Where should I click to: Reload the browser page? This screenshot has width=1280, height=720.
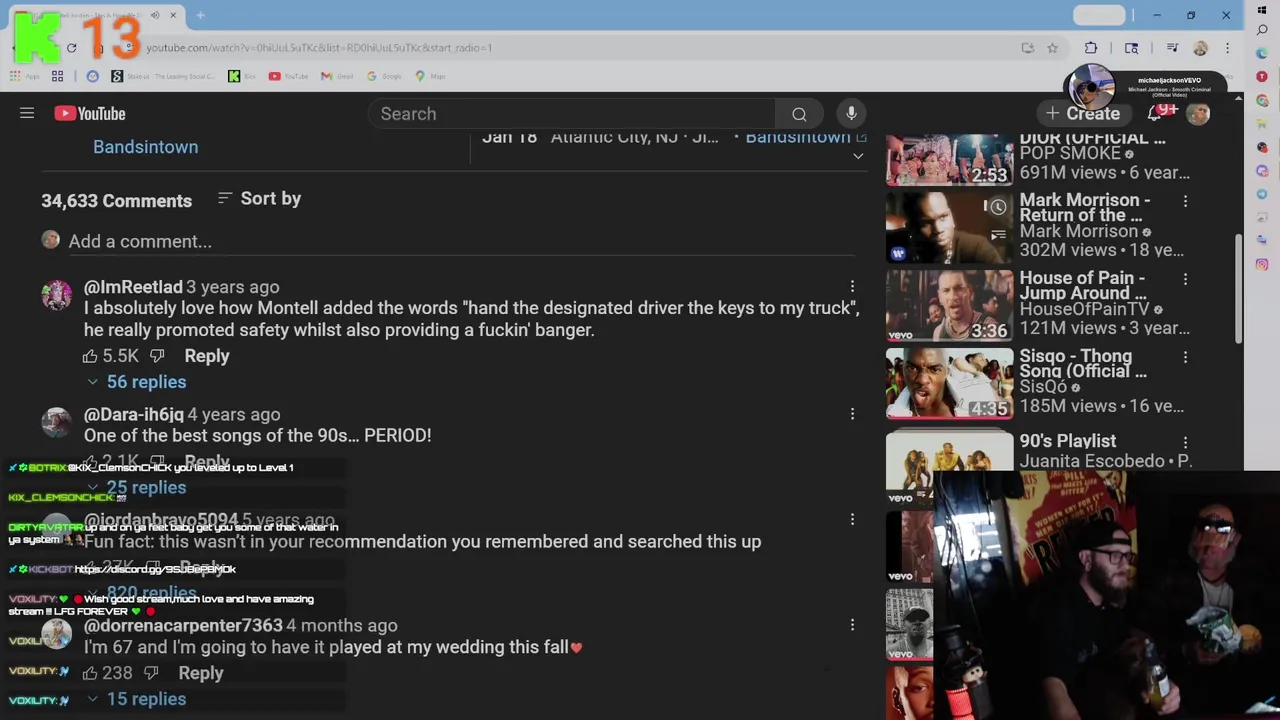[x=72, y=48]
